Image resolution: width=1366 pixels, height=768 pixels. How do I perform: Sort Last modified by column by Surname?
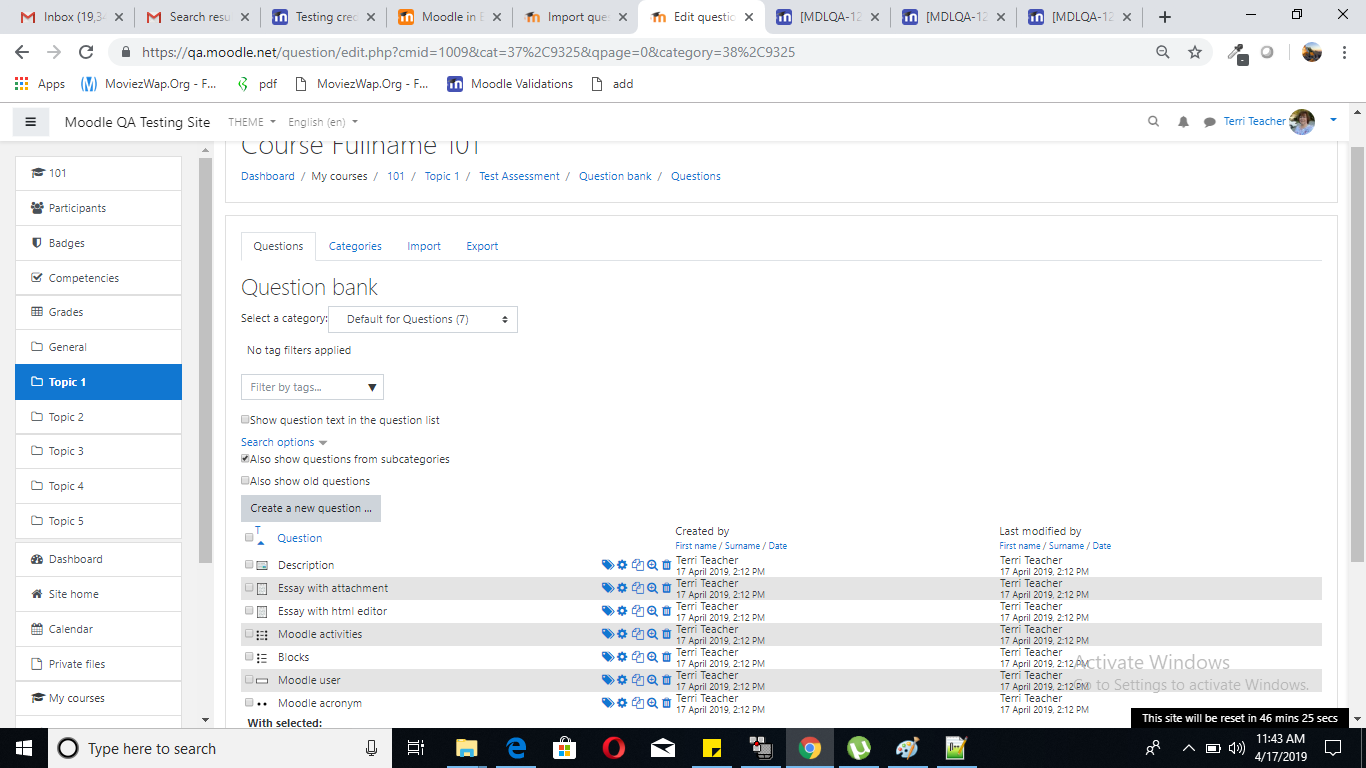point(1066,546)
